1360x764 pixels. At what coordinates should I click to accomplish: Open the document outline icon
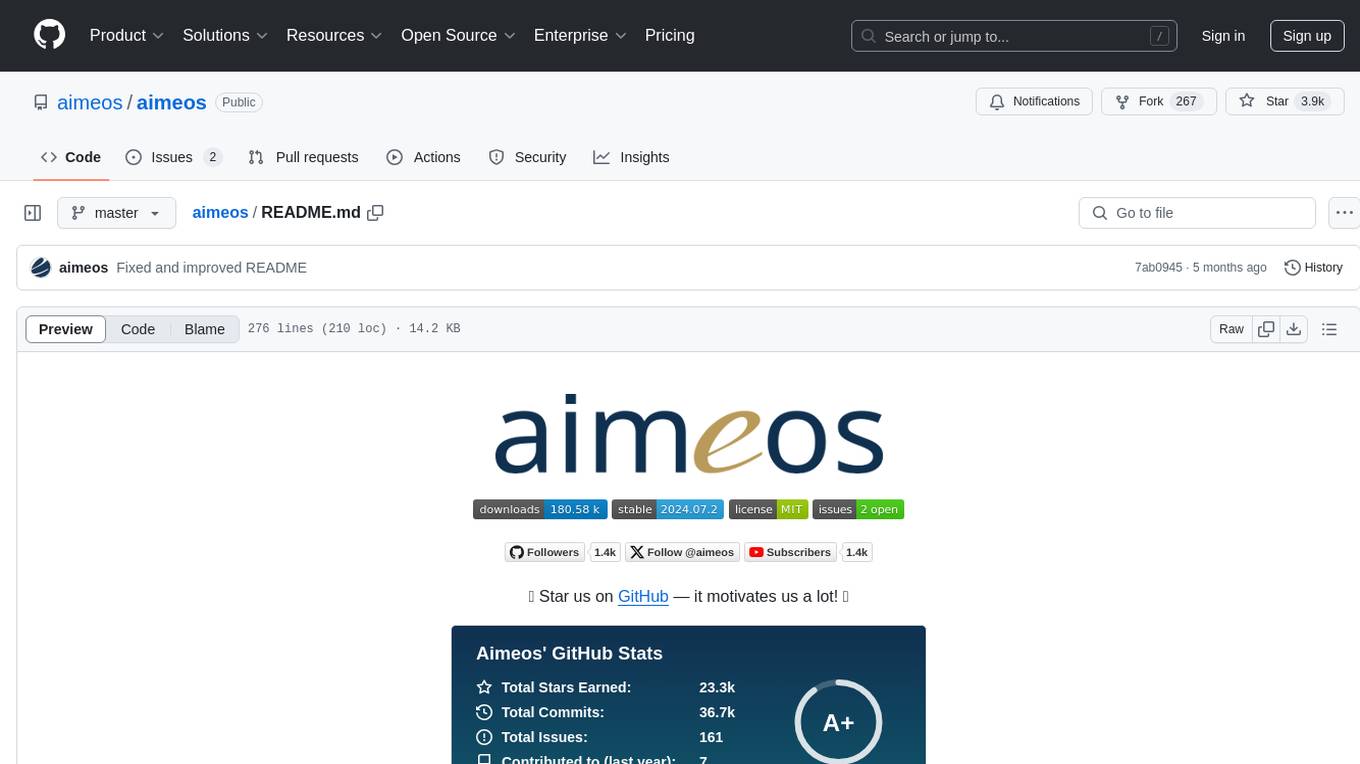tap(1329, 329)
